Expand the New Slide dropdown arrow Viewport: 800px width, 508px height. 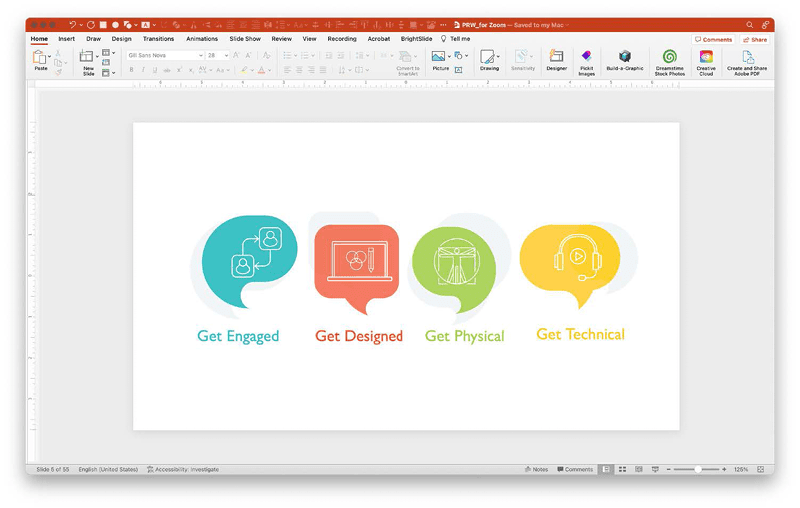97,56
